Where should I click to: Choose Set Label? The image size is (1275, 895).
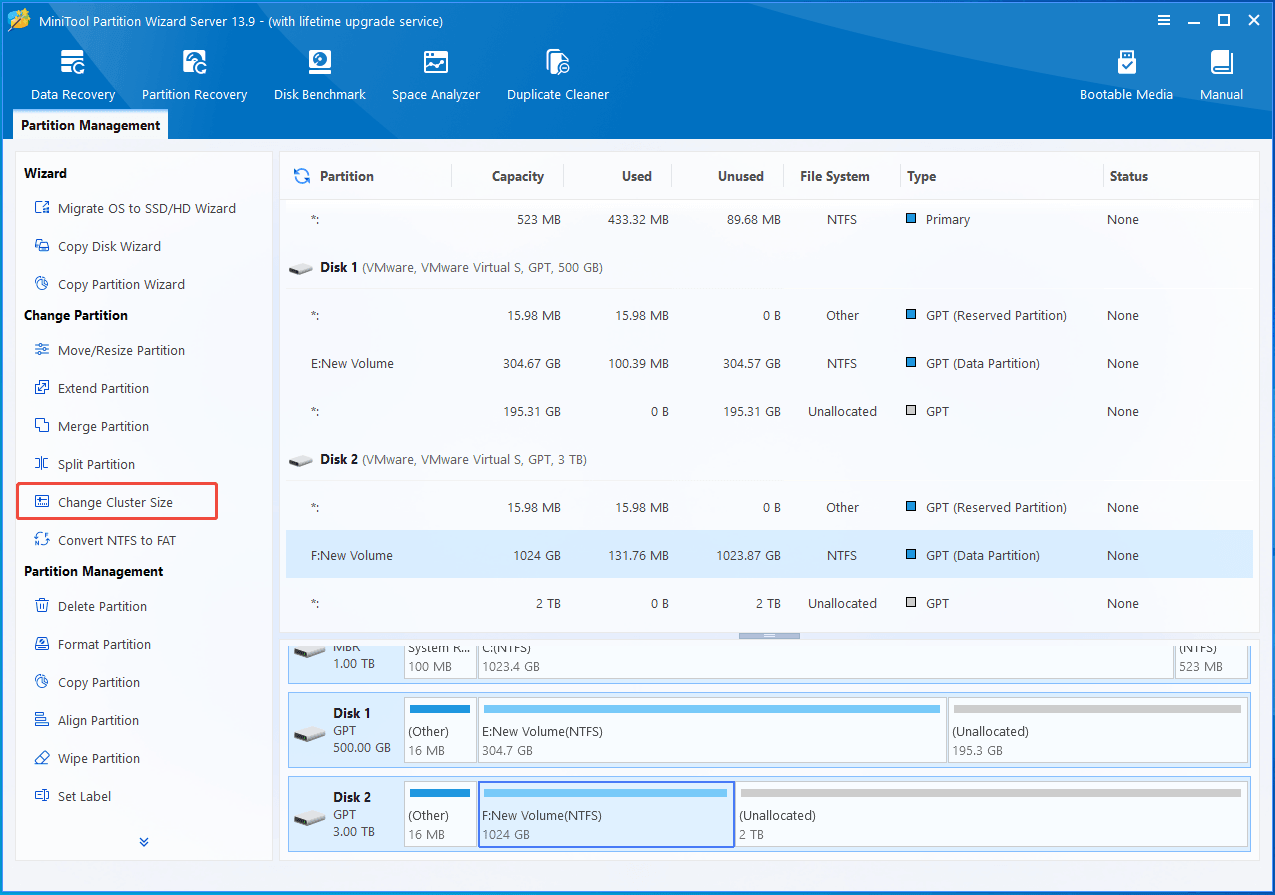[x=72, y=796]
